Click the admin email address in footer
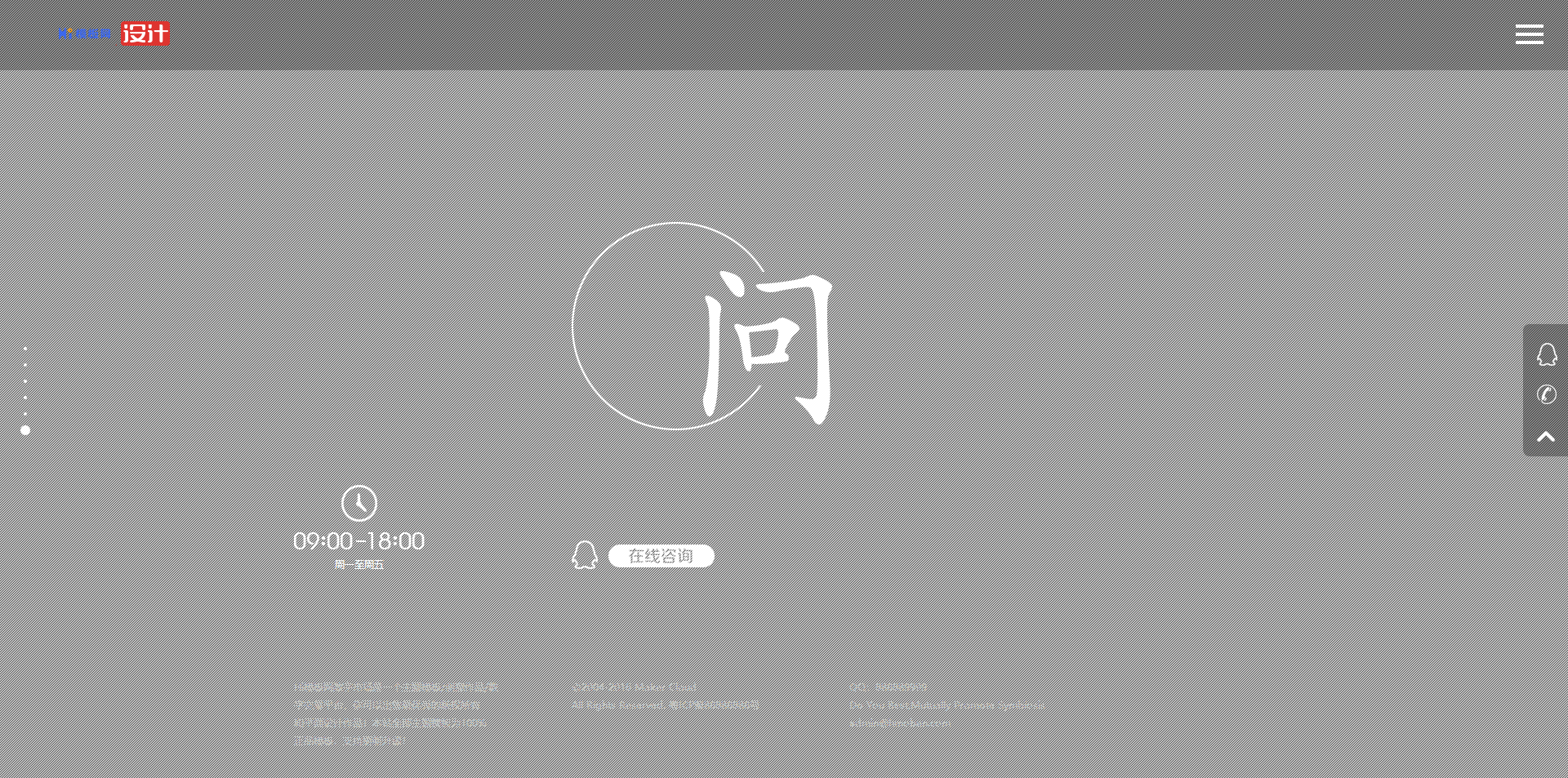 point(900,723)
